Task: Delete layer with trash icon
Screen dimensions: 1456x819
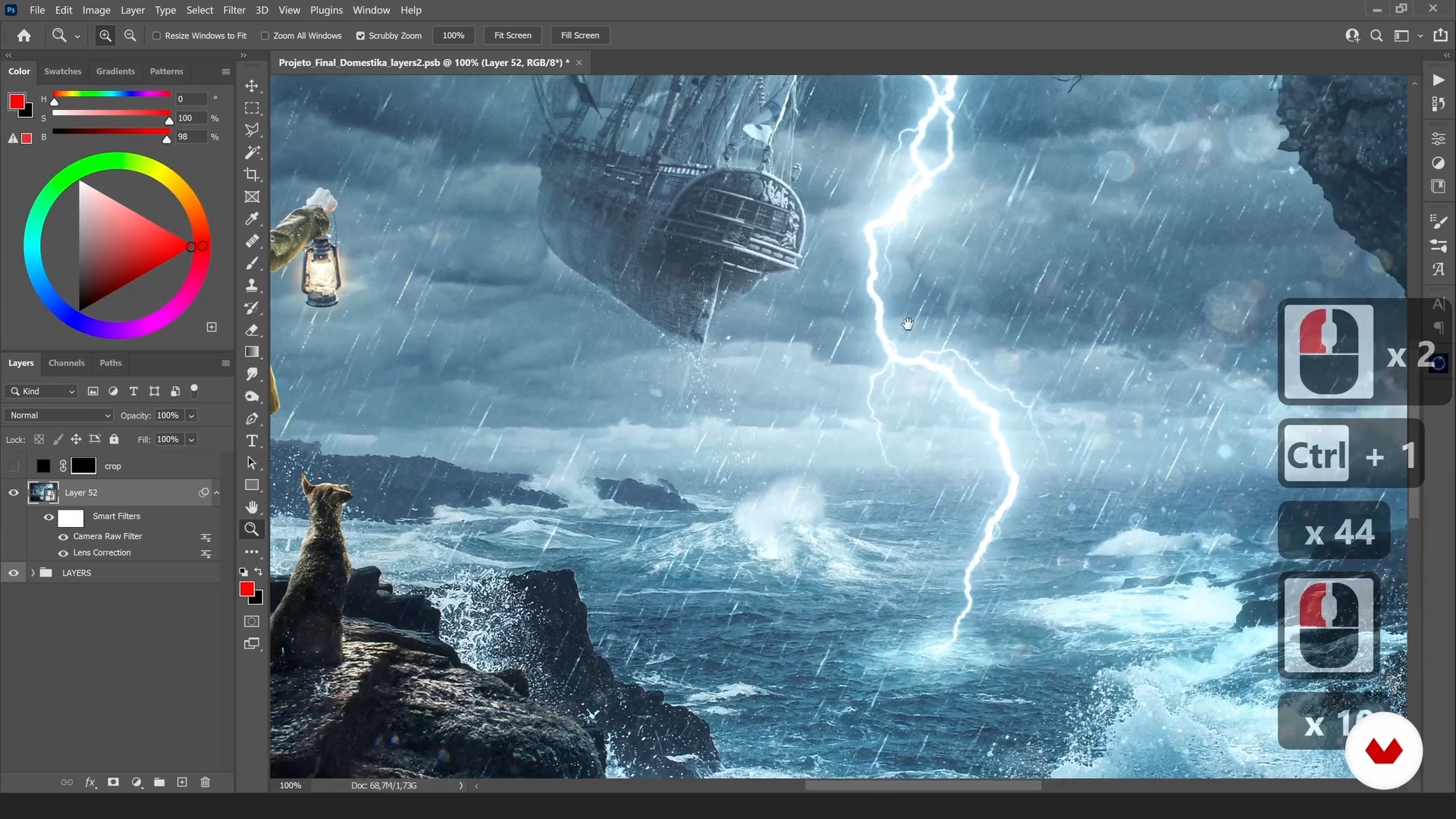Action: [x=205, y=782]
